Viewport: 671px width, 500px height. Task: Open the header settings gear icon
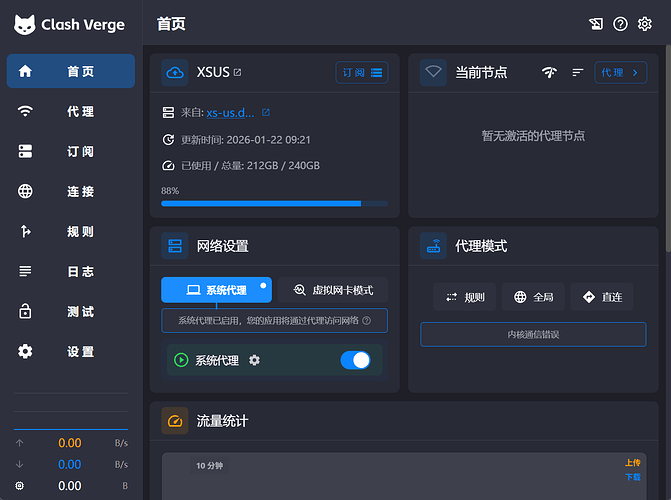tap(644, 24)
